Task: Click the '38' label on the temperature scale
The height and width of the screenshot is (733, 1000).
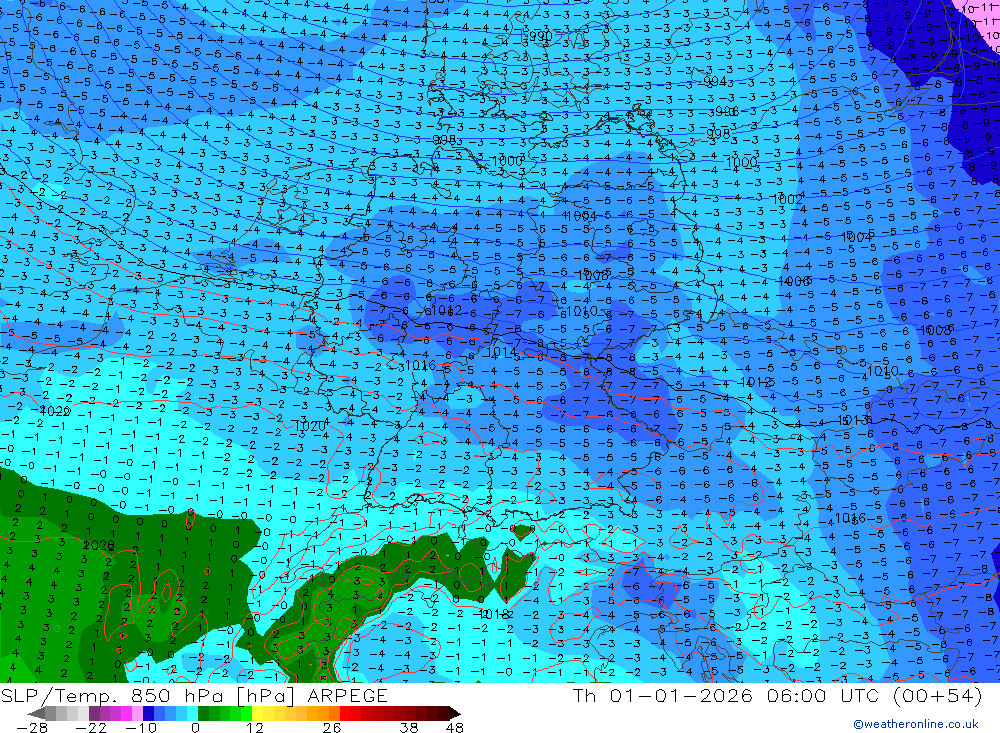Action: [x=409, y=727]
